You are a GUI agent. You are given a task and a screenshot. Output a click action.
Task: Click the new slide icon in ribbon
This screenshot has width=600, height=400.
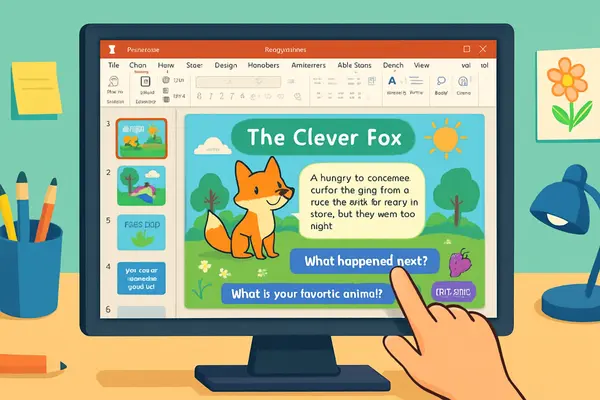pos(145,82)
